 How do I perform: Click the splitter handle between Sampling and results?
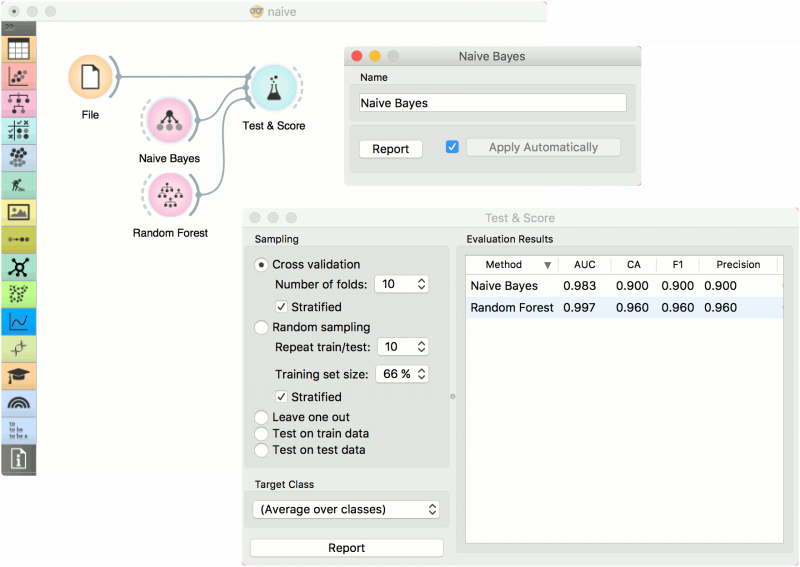pyautogui.click(x=453, y=397)
